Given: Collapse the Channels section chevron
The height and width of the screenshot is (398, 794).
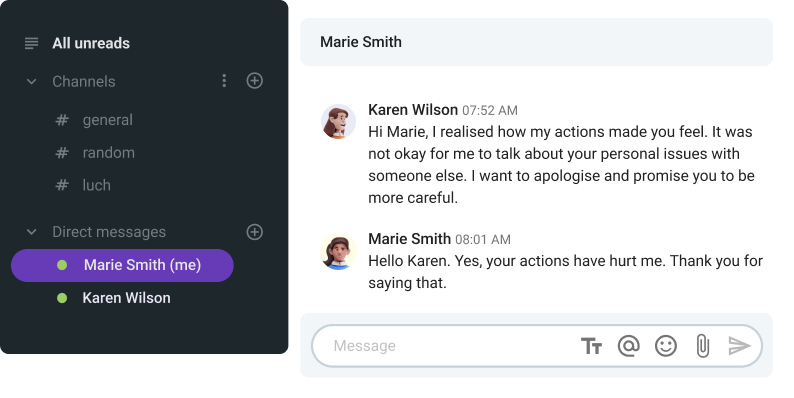Looking at the screenshot, I should tap(31, 81).
